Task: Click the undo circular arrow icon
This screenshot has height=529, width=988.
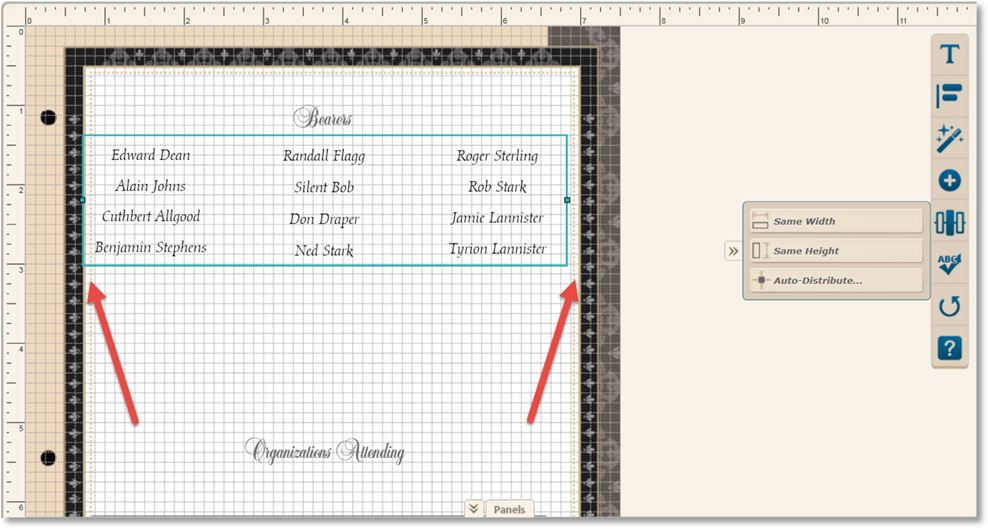Action: (x=949, y=306)
